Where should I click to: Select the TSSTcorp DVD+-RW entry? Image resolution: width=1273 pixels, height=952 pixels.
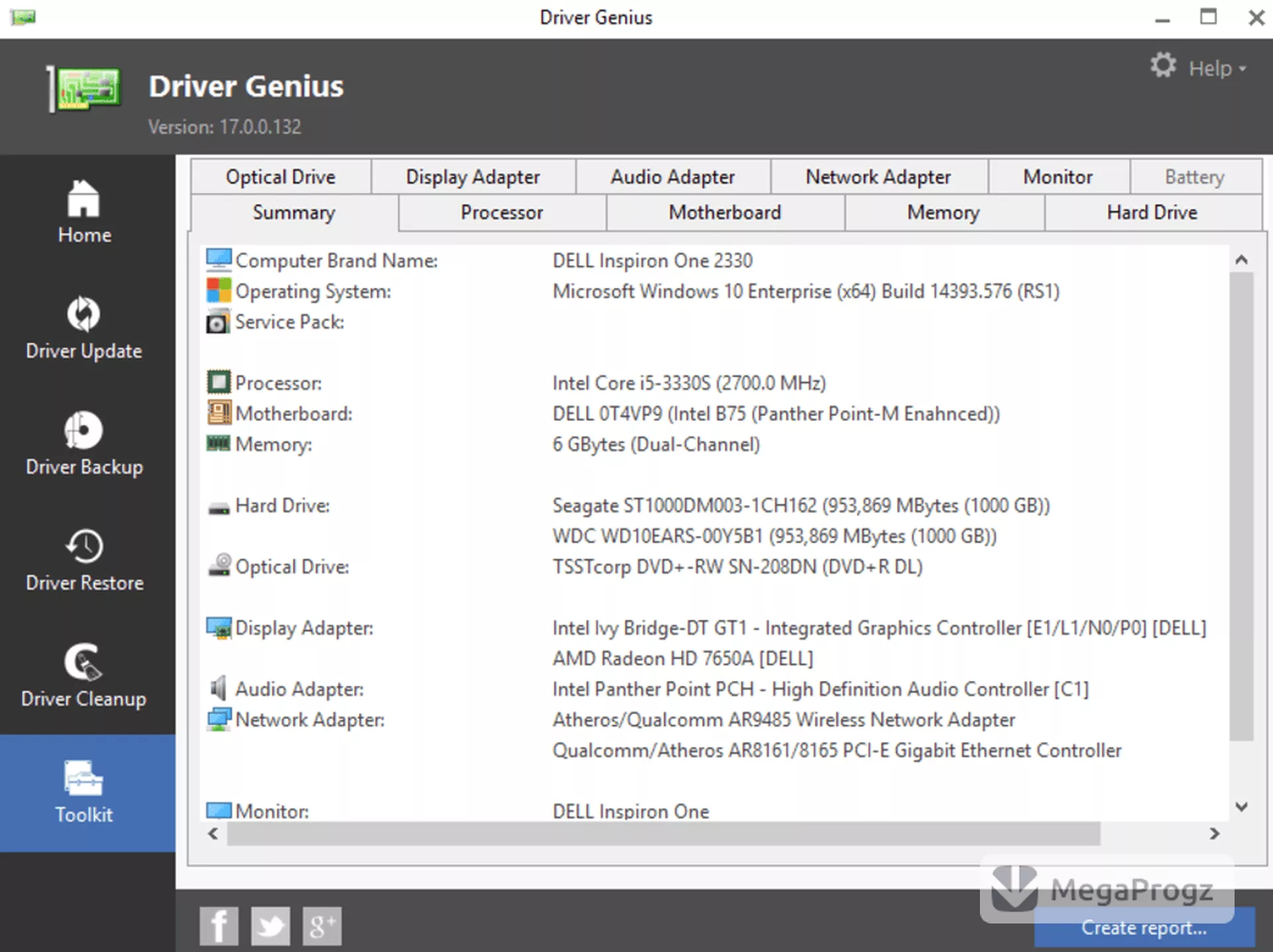pyautogui.click(x=738, y=567)
